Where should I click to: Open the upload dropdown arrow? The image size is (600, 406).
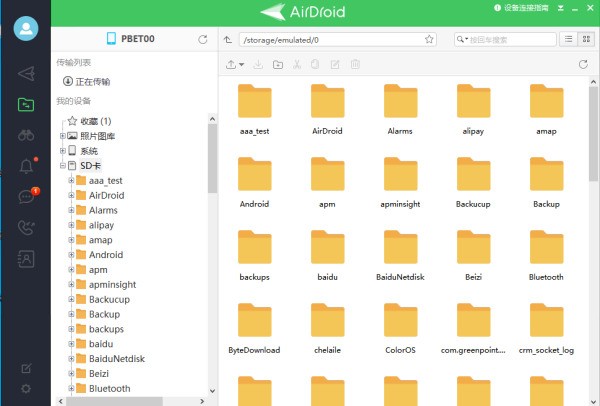click(241, 65)
